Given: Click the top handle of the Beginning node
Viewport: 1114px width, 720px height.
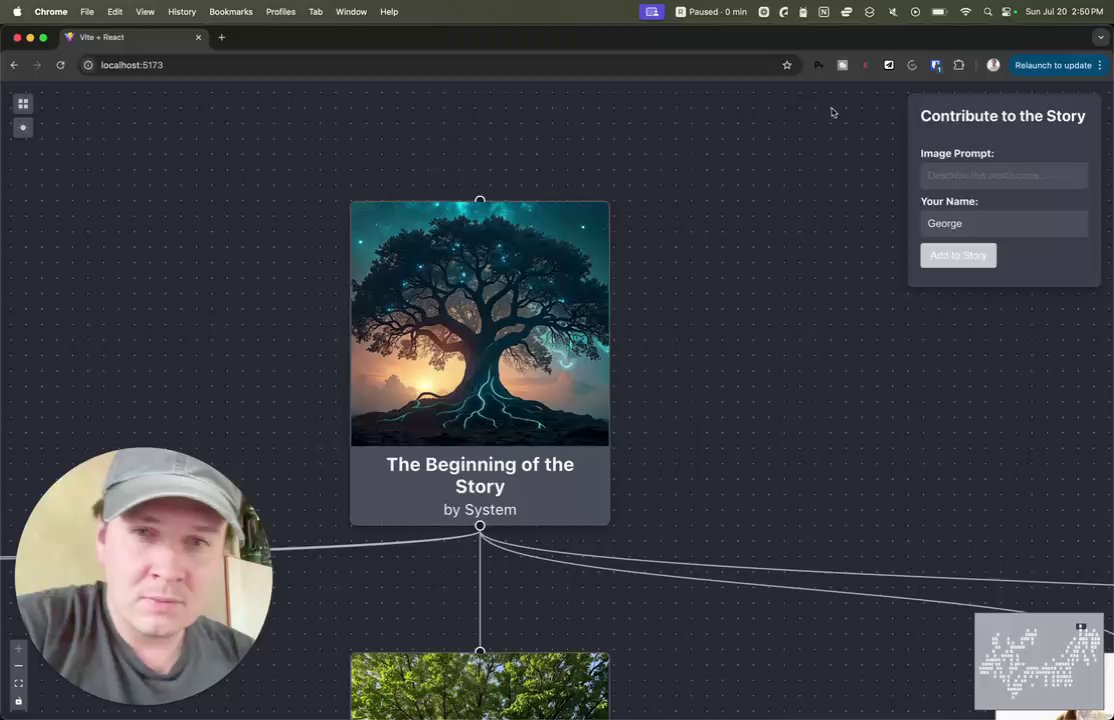Looking at the screenshot, I should pyautogui.click(x=480, y=200).
